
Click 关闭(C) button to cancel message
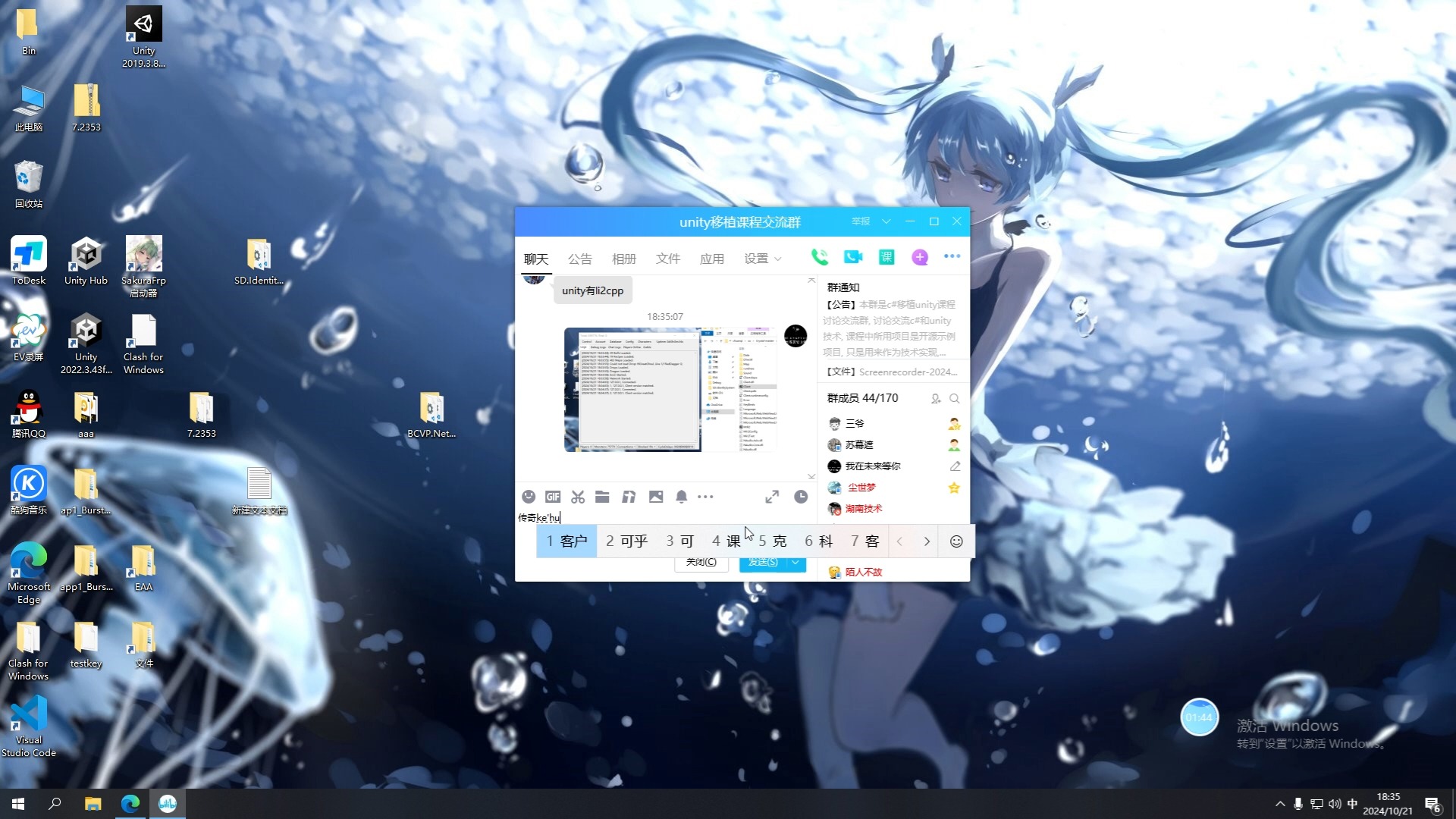click(x=701, y=562)
